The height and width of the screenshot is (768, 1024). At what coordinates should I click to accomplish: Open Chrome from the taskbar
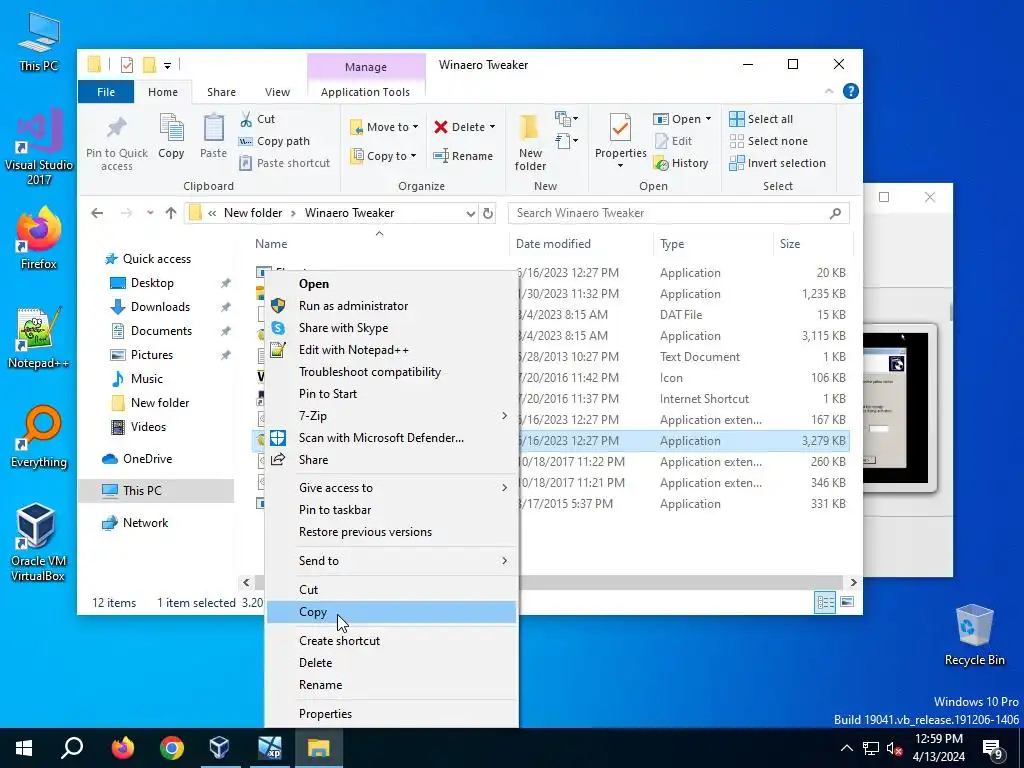coord(172,748)
